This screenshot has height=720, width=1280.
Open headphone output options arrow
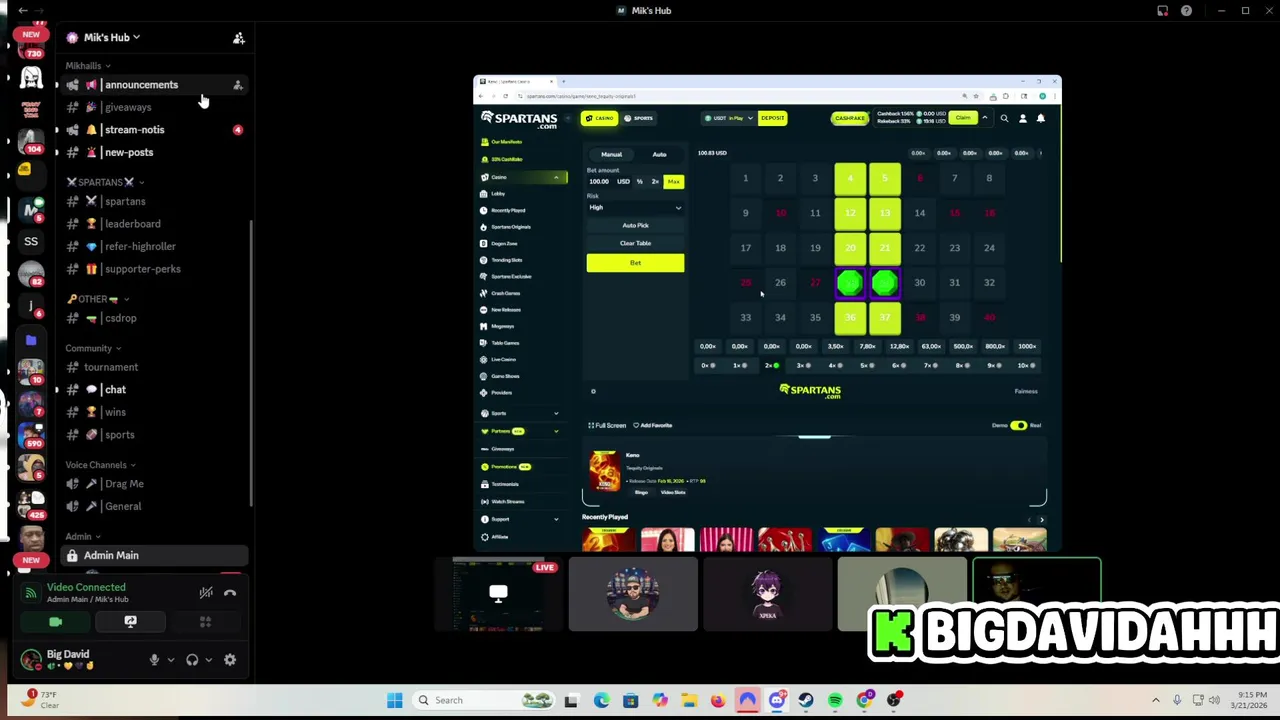tap(208, 660)
